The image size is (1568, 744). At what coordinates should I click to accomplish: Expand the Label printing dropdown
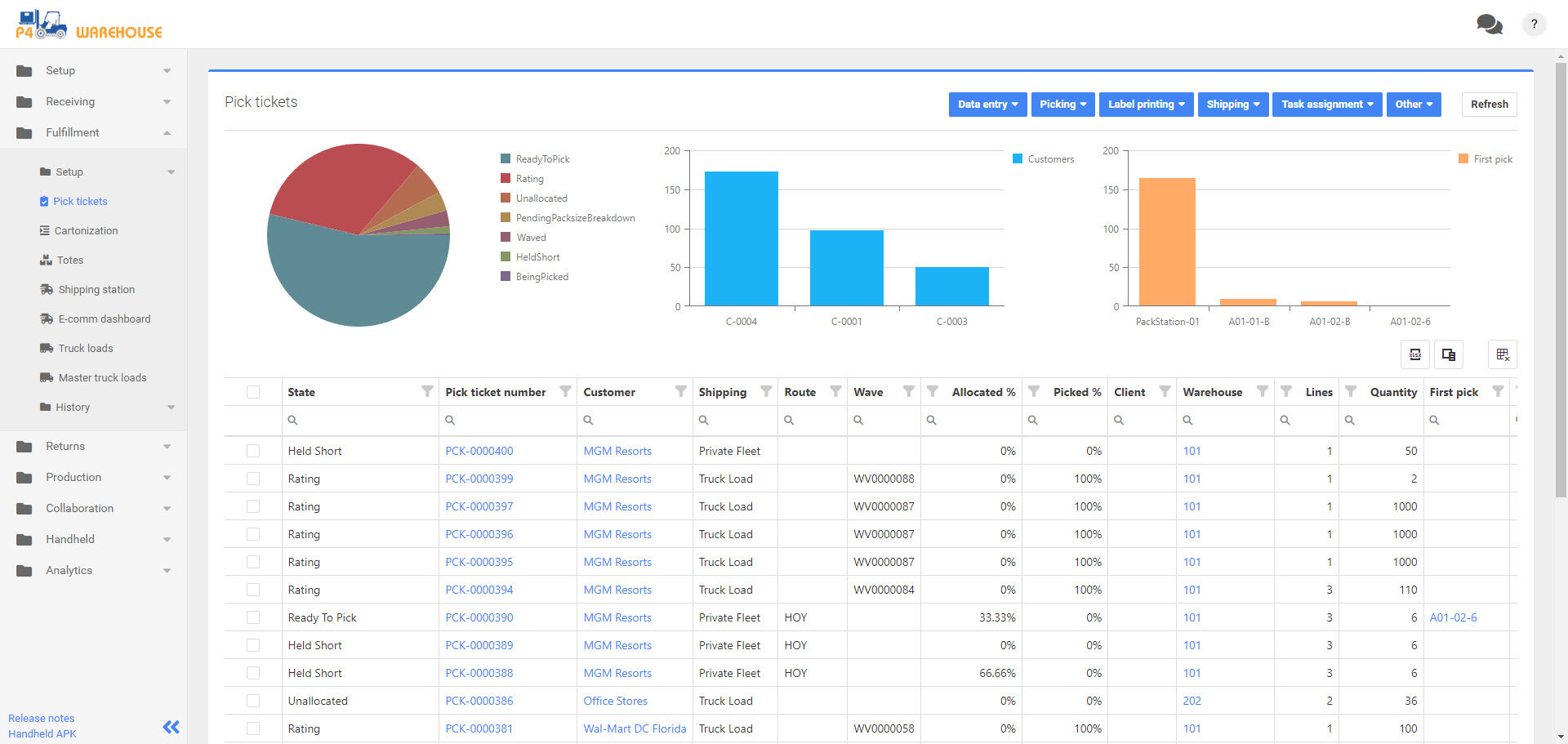pos(1146,105)
